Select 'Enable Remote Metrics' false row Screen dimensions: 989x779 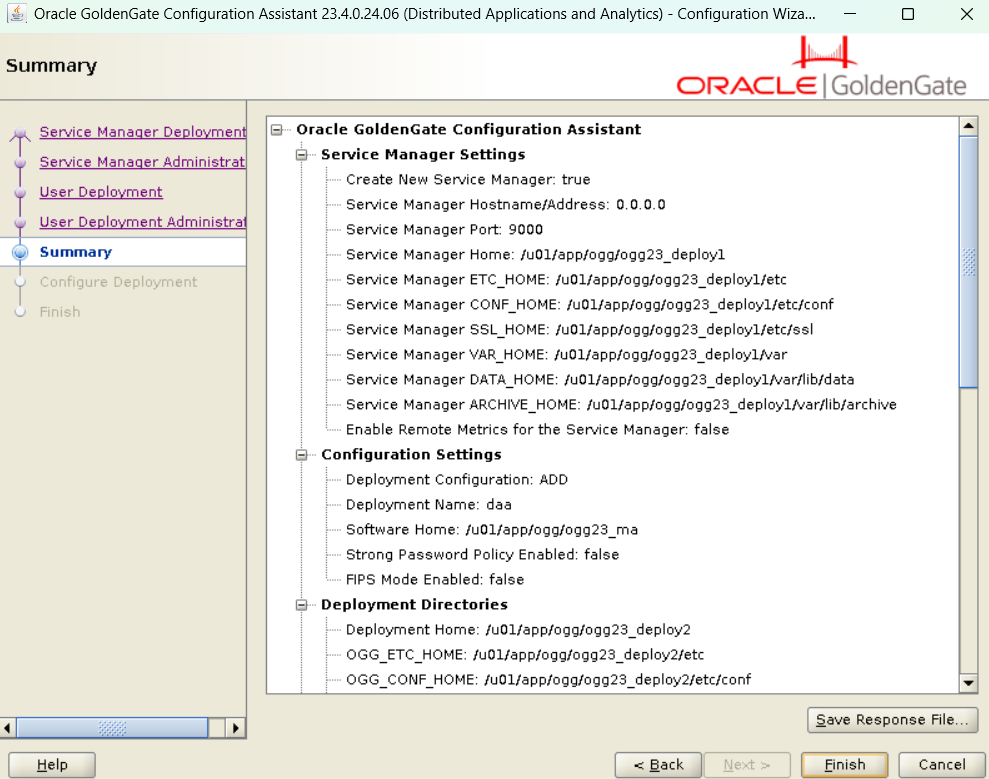pos(537,430)
